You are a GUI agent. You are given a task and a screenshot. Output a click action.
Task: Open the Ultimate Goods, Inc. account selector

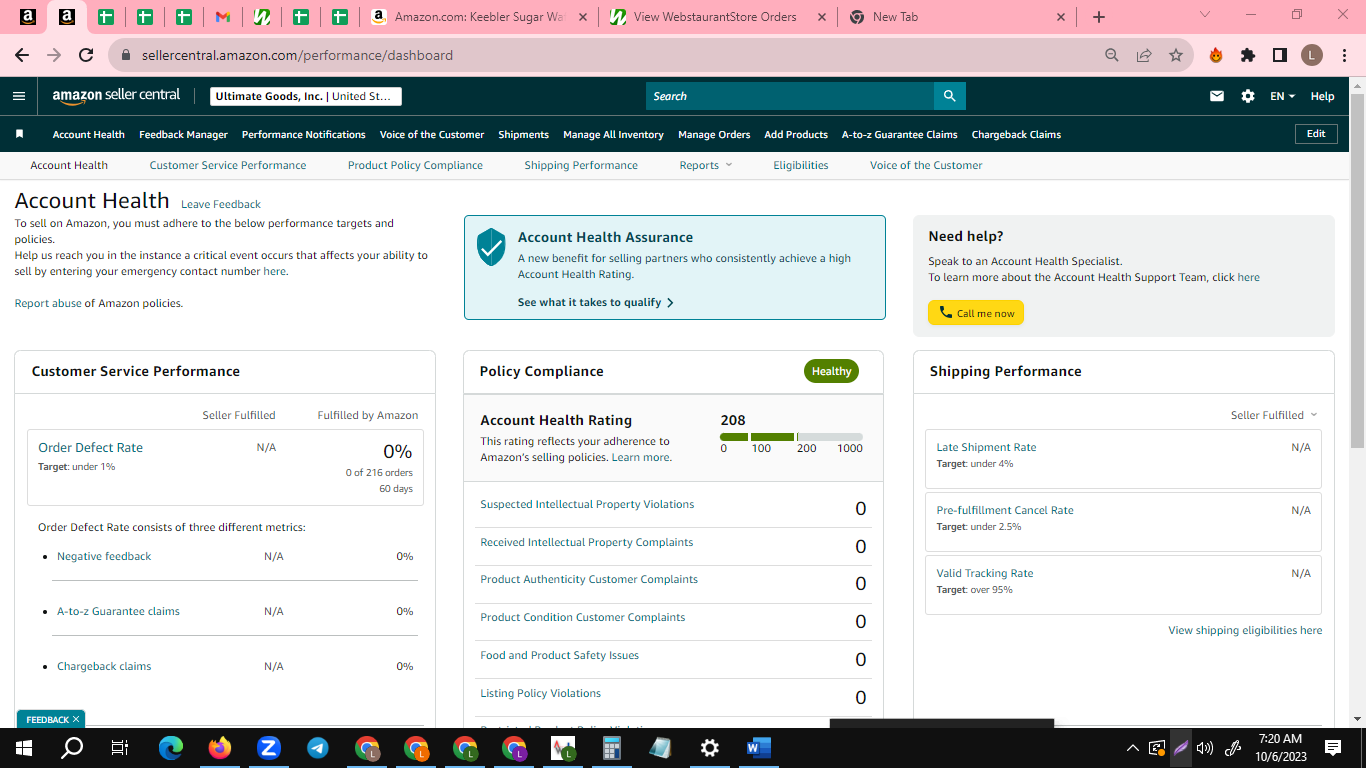(306, 96)
